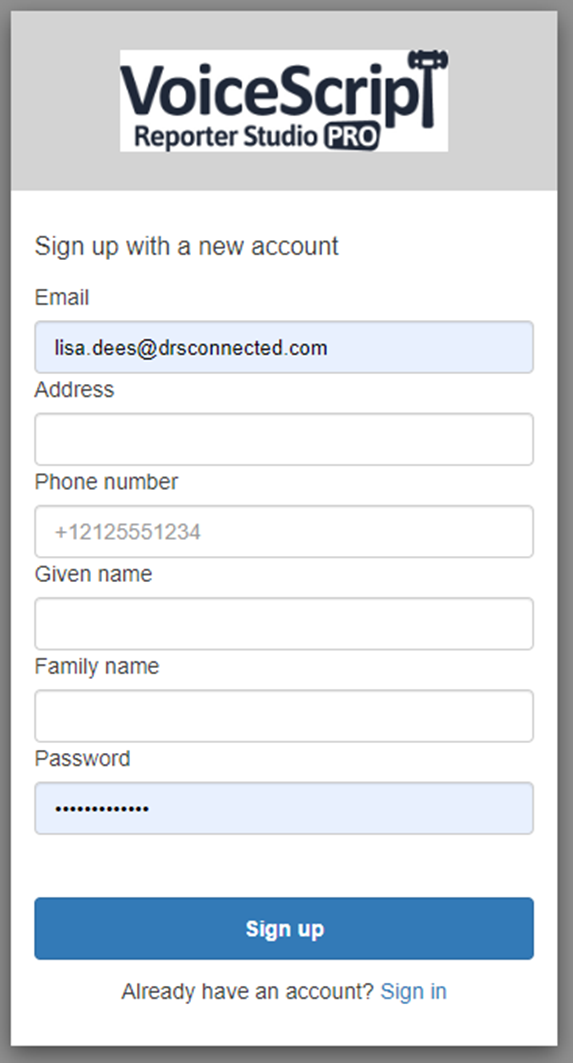Click the Password label
The height and width of the screenshot is (1063, 573).
point(83,759)
